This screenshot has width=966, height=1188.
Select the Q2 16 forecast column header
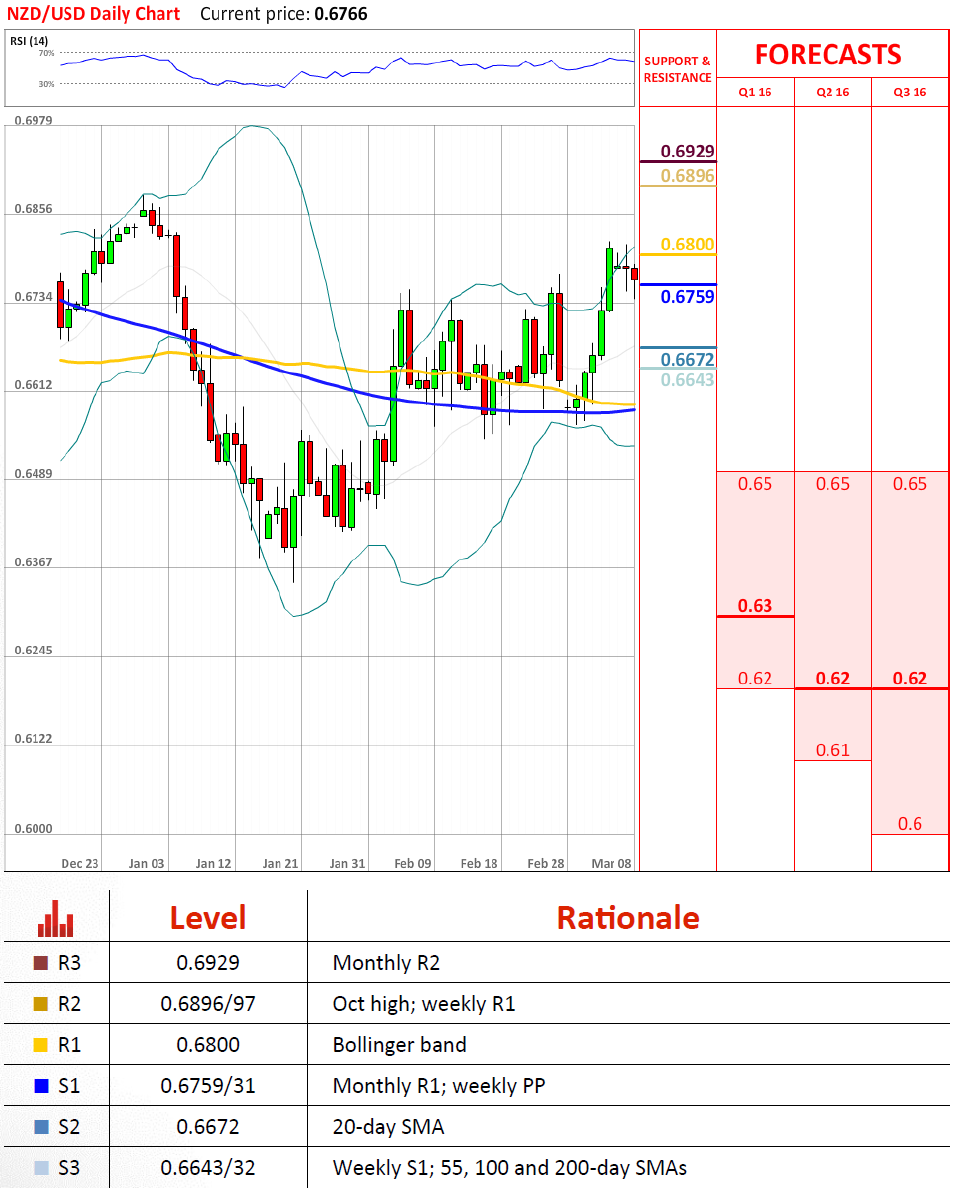tap(833, 92)
